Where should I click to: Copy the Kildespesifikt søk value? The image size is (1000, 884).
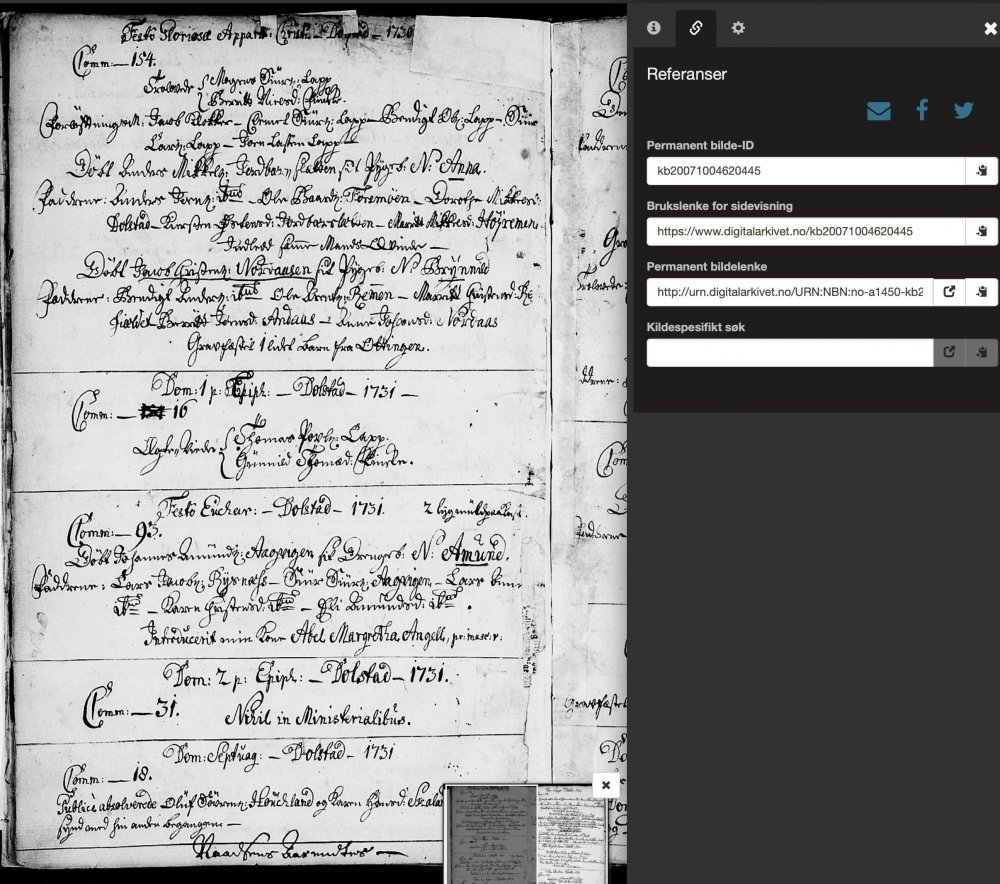(981, 353)
